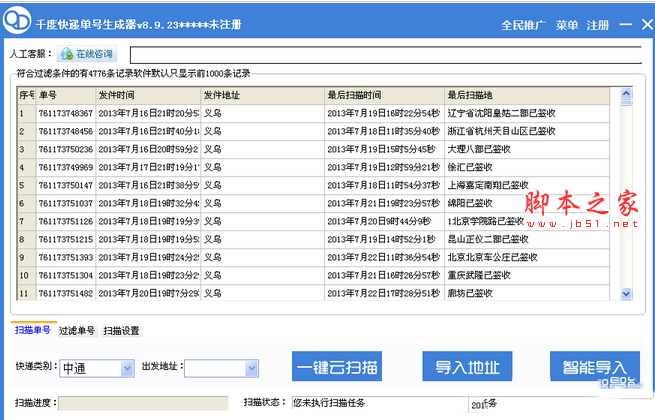The image size is (655, 420).
Task: Click the cell 昆山正仪二部已签收
Action: click(527, 239)
